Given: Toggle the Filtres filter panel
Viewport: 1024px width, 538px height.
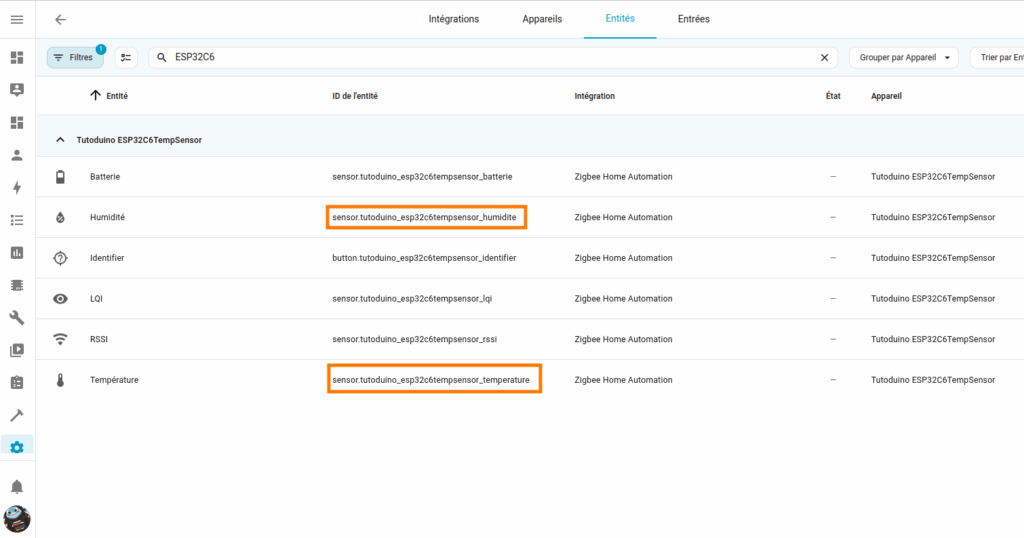Looking at the screenshot, I should (x=75, y=57).
